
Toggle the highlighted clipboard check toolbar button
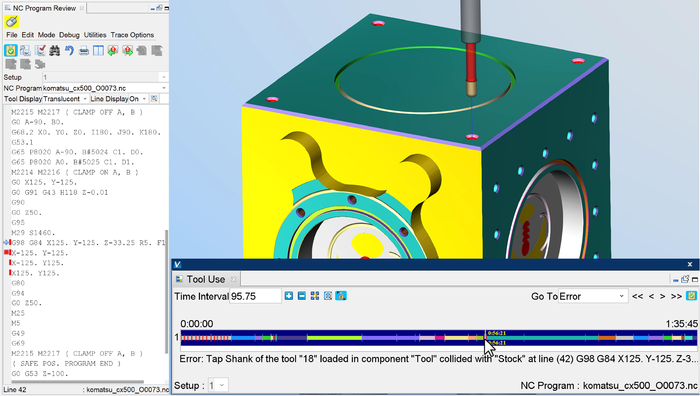pyautogui.click(x=11, y=50)
